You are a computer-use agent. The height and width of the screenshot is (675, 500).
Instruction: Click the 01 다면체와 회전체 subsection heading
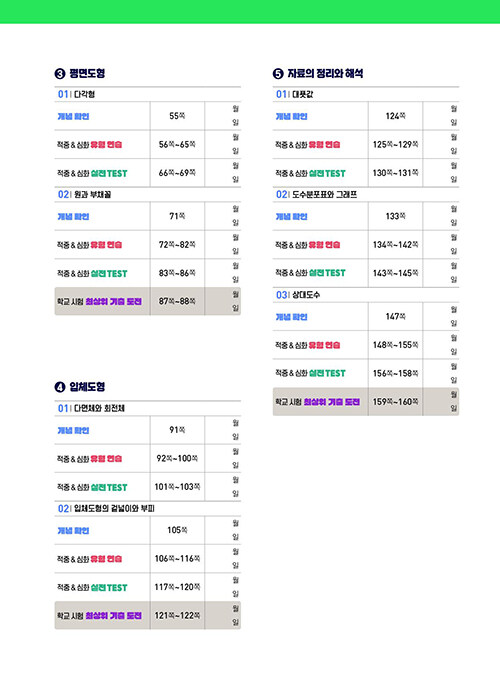pyautogui.click(x=91, y=408)
